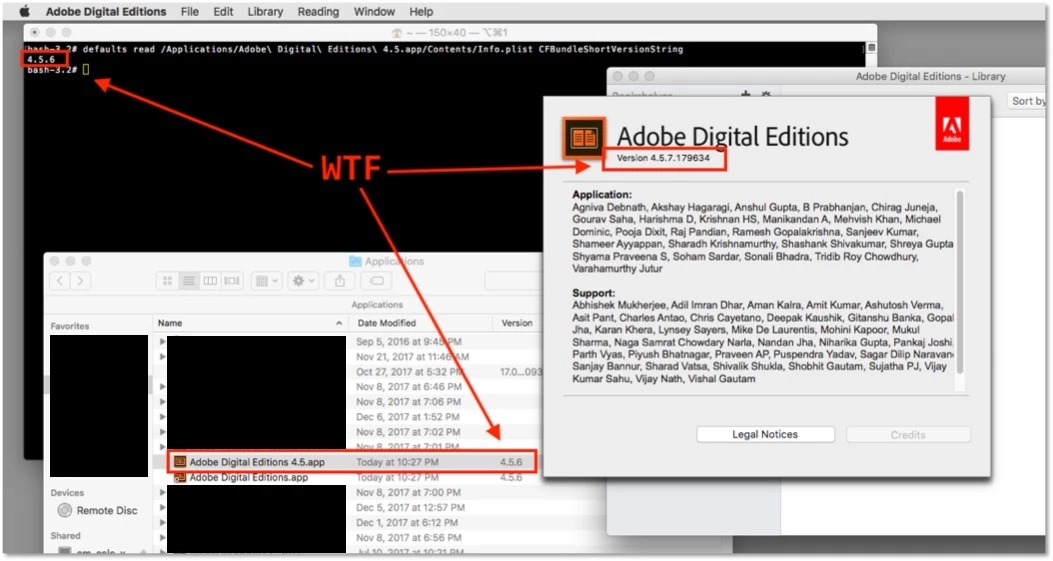Click the Finder search field
Image resolution: width=1053 pixels, height=561 pixels.
(x=514, y=281)
